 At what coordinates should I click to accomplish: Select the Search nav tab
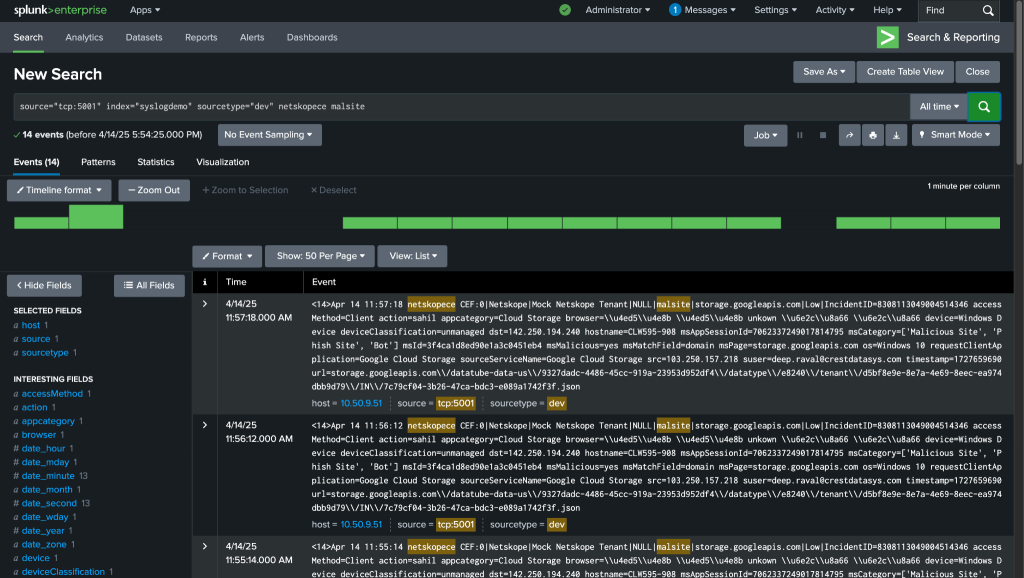[x=28, y=37]
